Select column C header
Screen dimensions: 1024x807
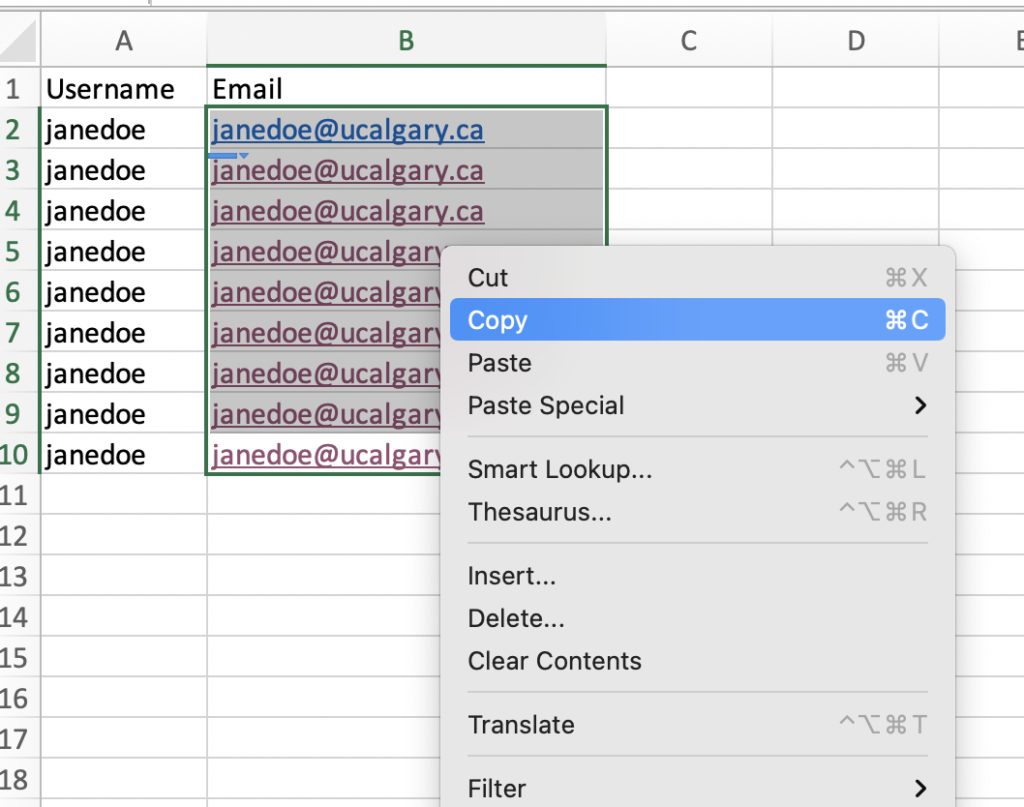tap(689, 40)
